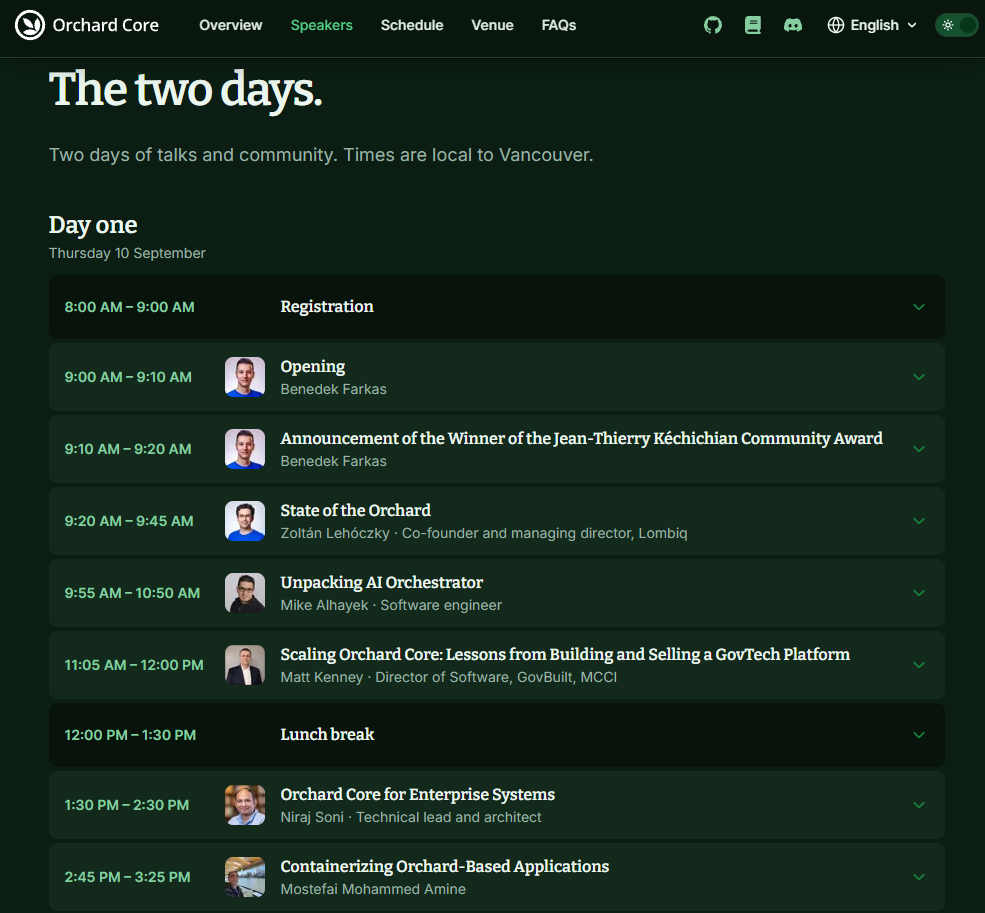
Task: Open the Discord community icon
Action: pyautogui.click(x=793, y=25)
